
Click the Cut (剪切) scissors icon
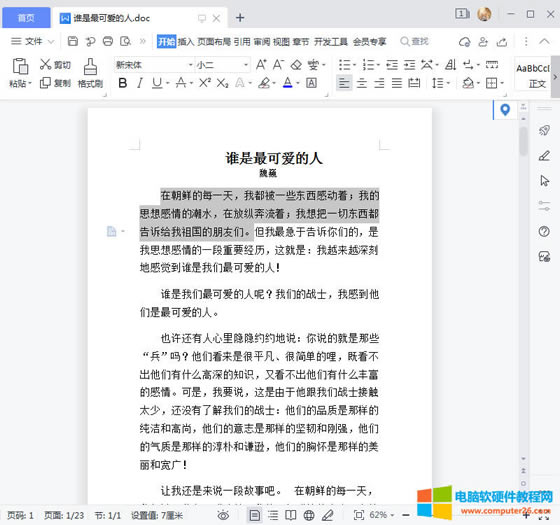(x=46, y=64)
